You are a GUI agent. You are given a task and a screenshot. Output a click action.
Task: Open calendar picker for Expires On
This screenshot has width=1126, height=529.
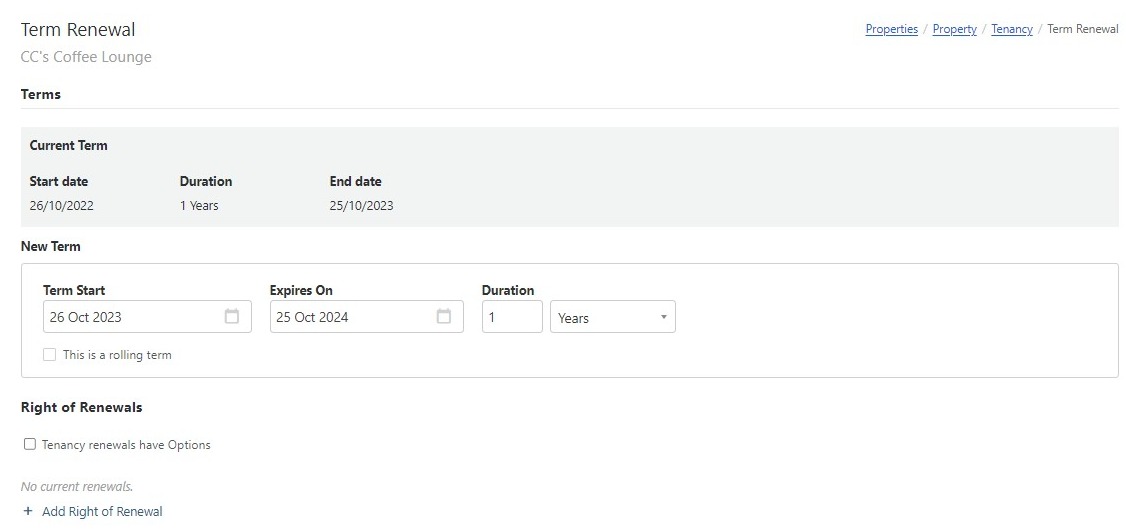coord(444,317)
